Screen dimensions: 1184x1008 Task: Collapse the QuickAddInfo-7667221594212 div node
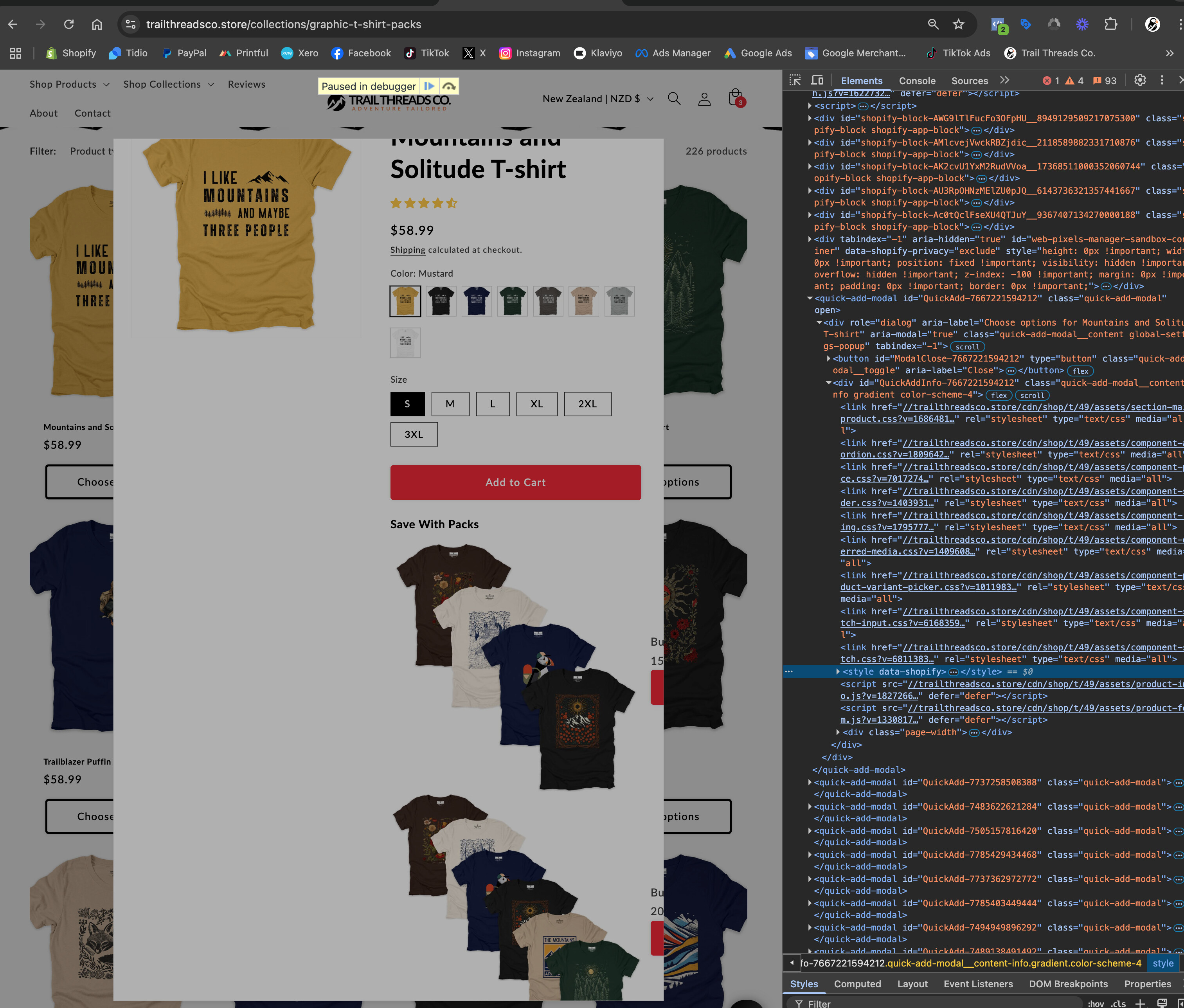[829, 383]
